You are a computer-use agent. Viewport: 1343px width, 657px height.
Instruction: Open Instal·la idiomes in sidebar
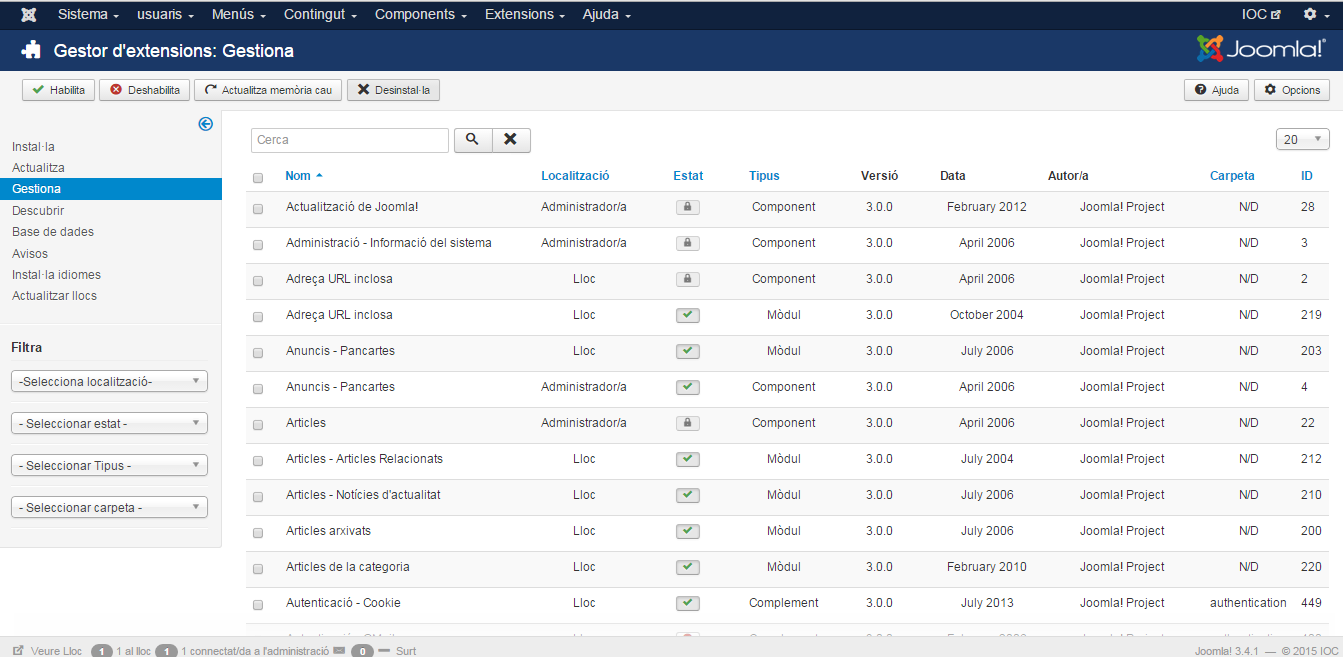coord(56,275)
